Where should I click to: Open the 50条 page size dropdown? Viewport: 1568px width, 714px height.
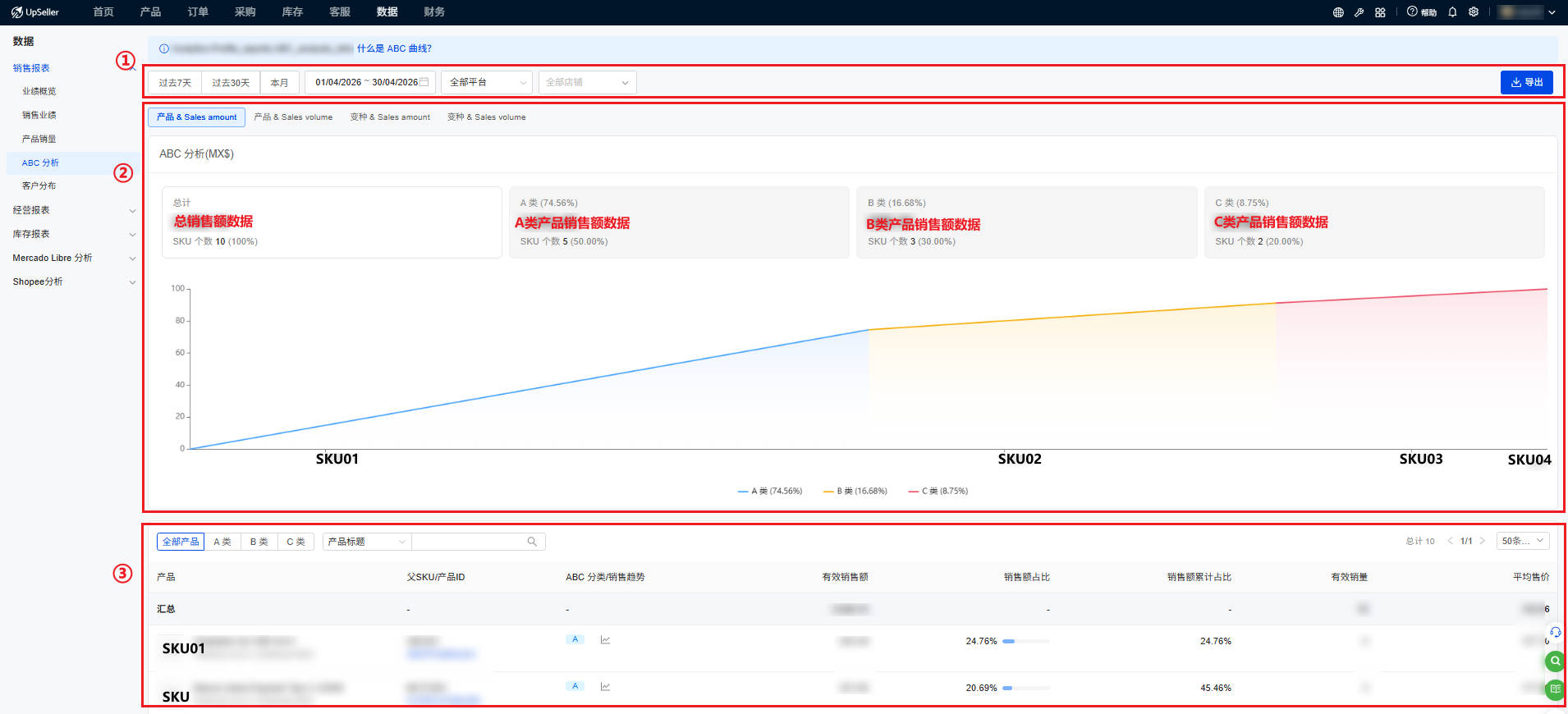(1523, 541)
